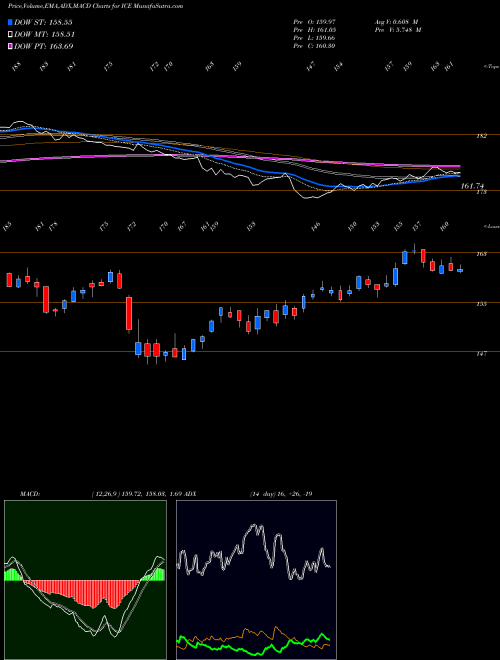This screenshot has height=660, width=500.
Task: Click the thick blue EMA line
Action: click(230, 165)
